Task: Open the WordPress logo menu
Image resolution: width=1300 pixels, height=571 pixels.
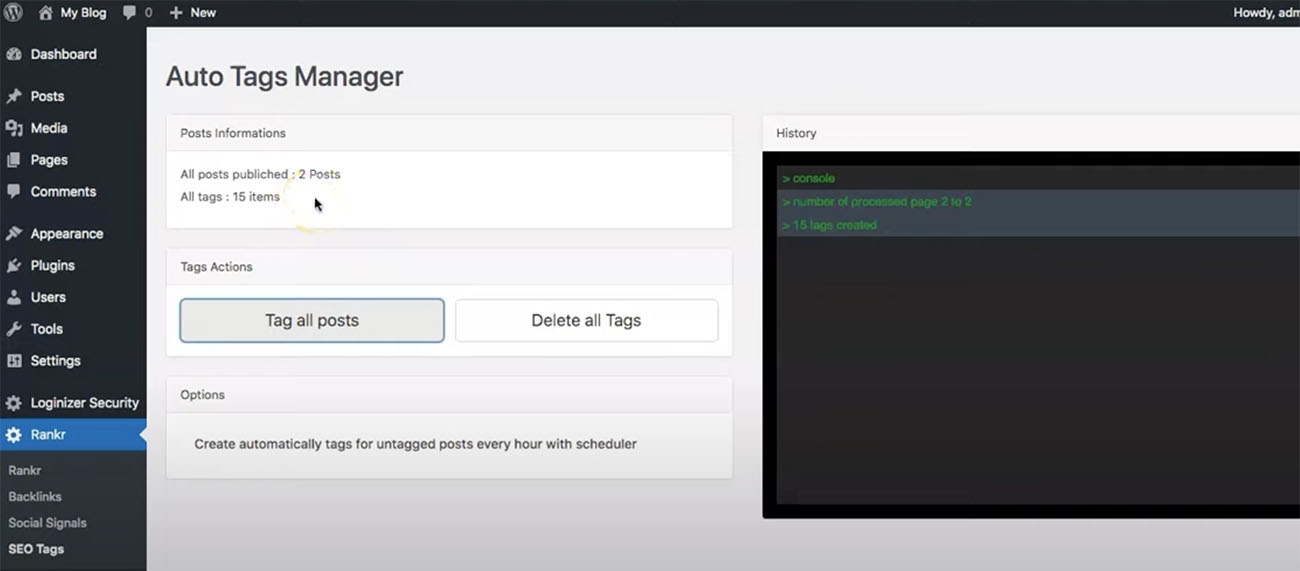Action: point(13,13)
